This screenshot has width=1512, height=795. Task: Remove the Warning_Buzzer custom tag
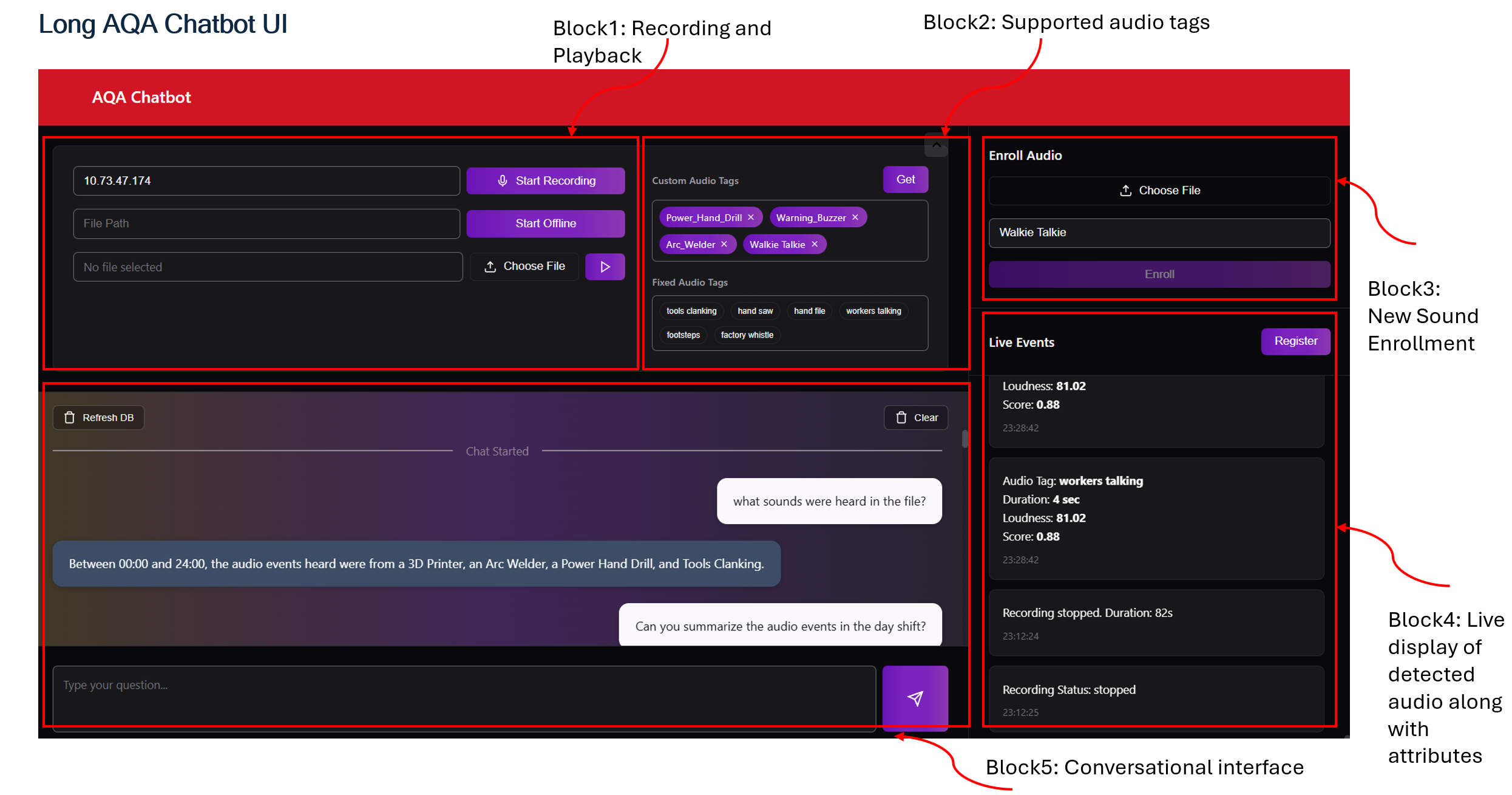855,217
